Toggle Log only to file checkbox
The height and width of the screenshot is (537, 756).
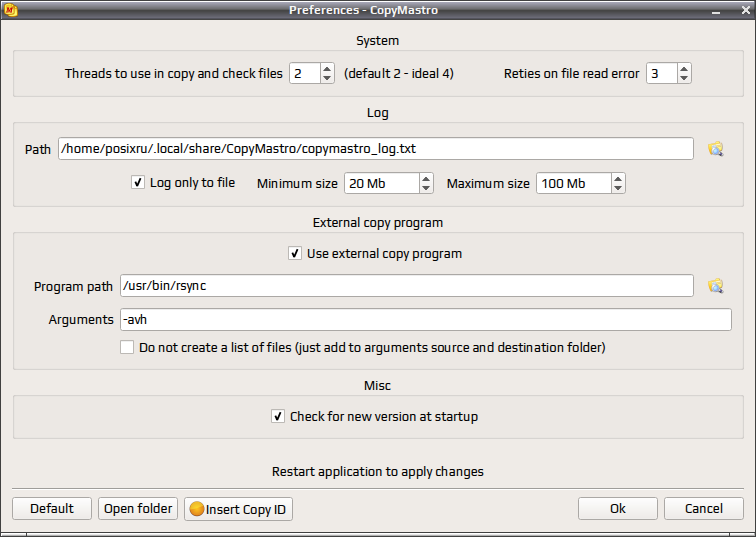pyautogui.click(x=138, y=182)
